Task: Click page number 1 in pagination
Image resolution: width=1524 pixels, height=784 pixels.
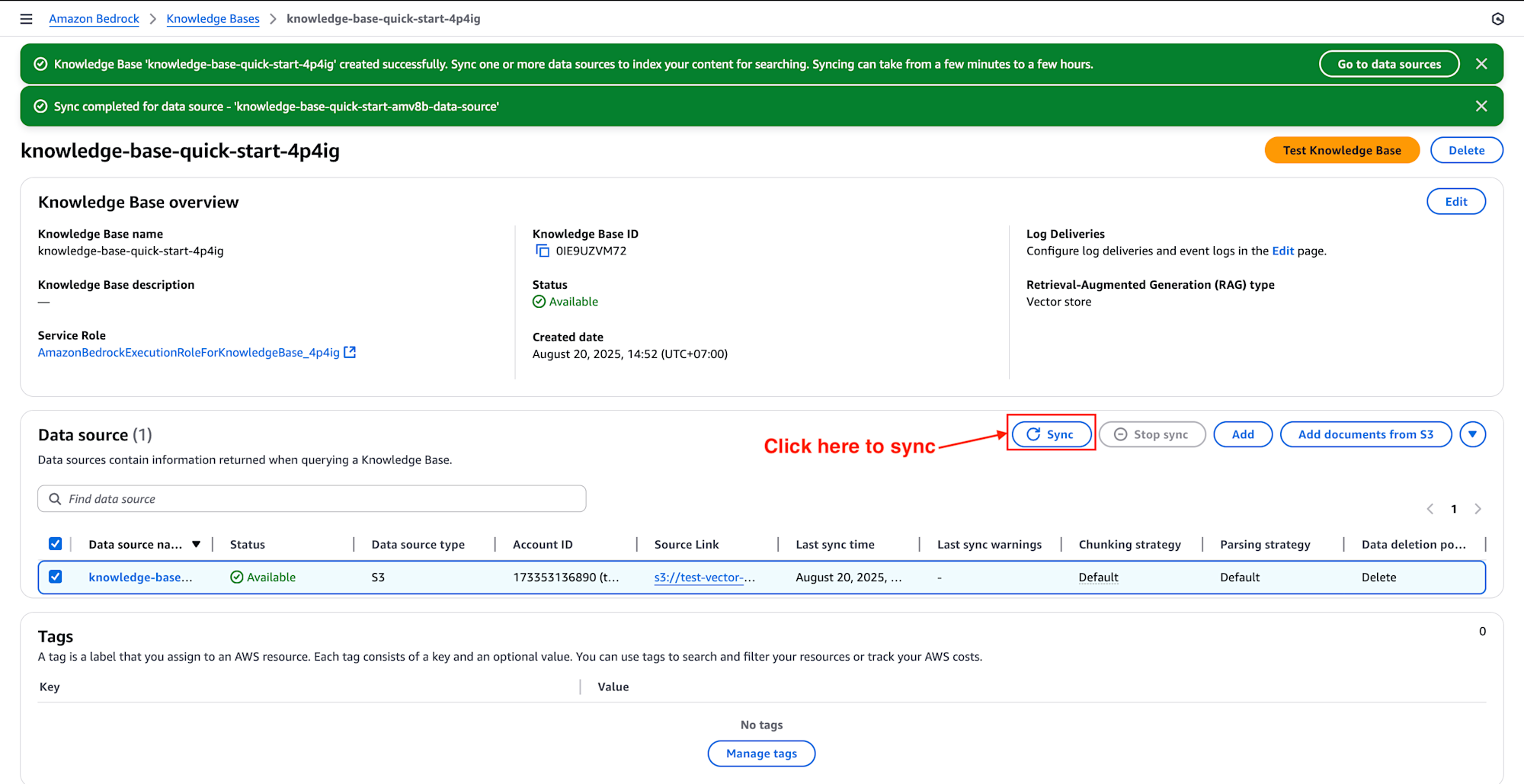Action: [x=1454, y=509]
